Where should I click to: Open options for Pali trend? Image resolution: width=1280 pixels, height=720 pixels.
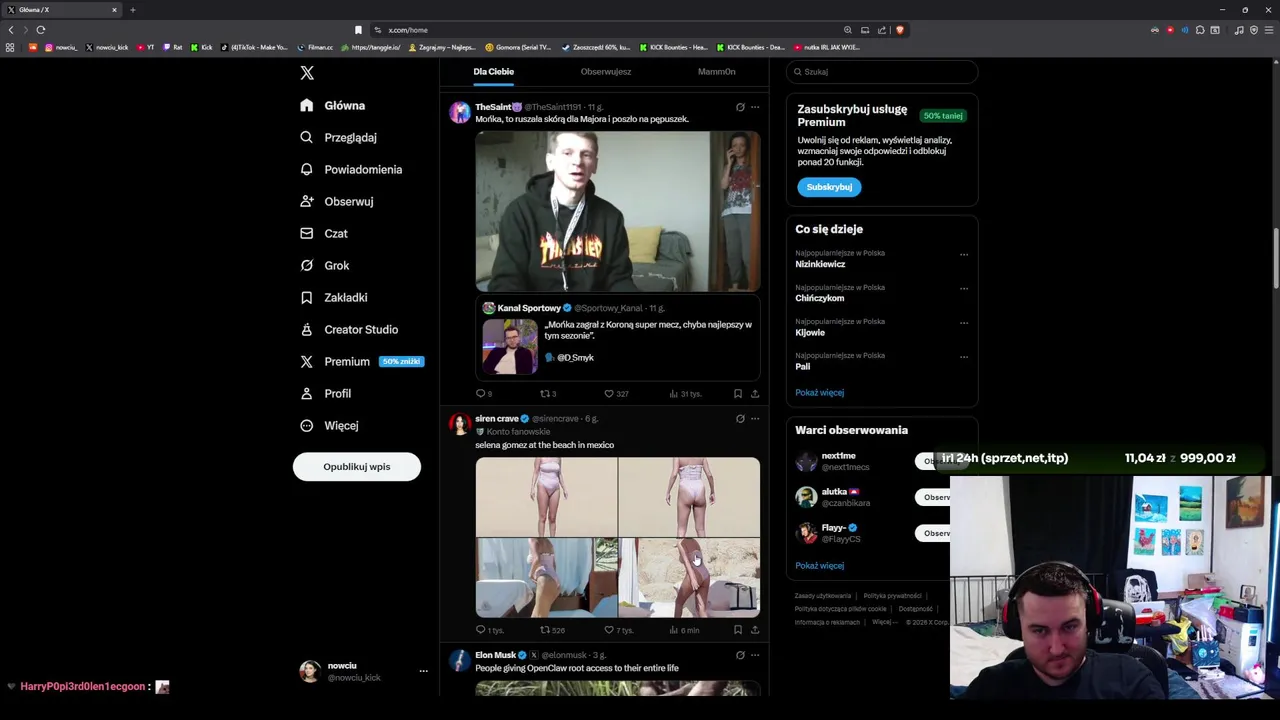(964, 356)
